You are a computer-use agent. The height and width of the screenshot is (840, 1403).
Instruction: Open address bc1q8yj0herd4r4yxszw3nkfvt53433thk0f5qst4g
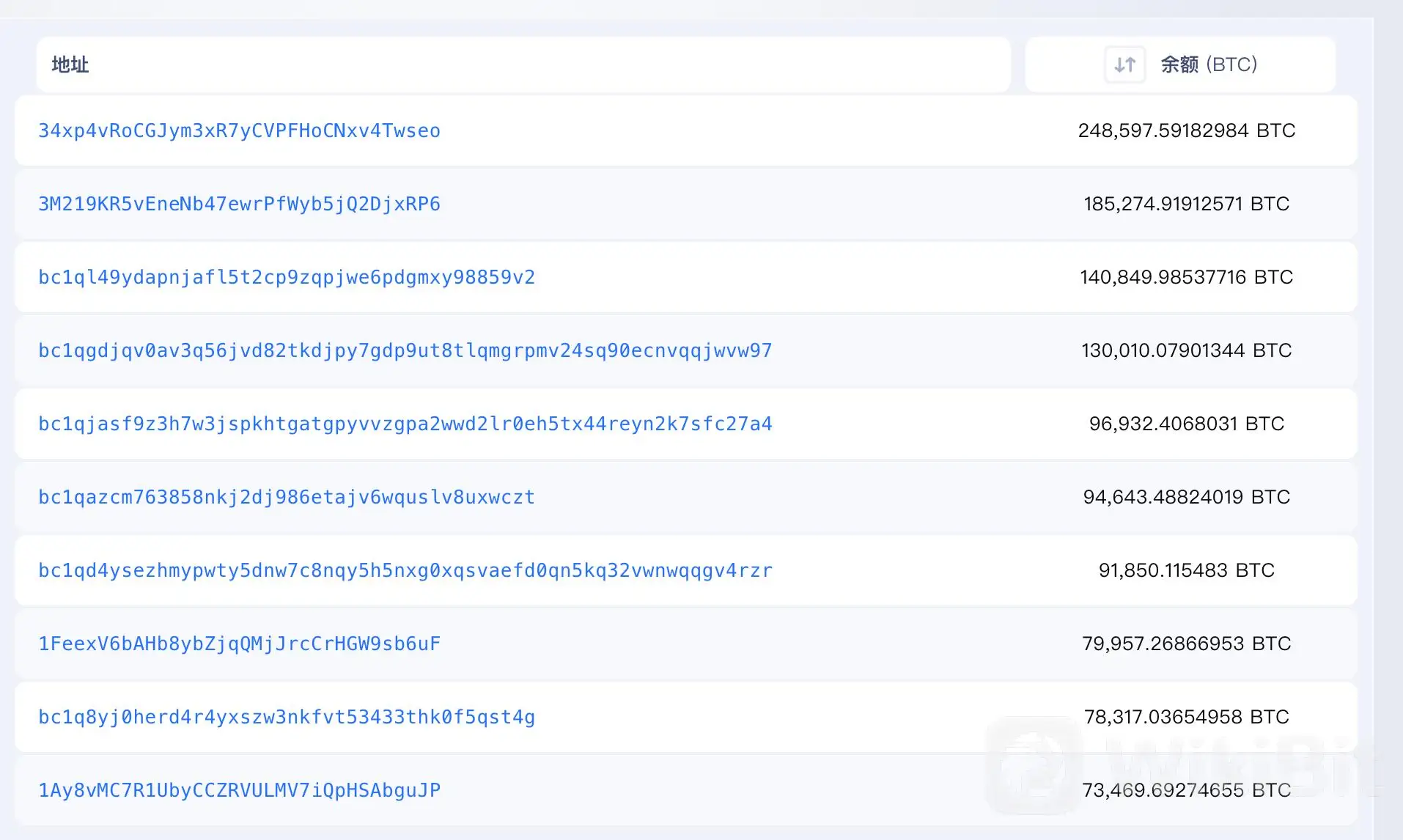click(287, 717)
